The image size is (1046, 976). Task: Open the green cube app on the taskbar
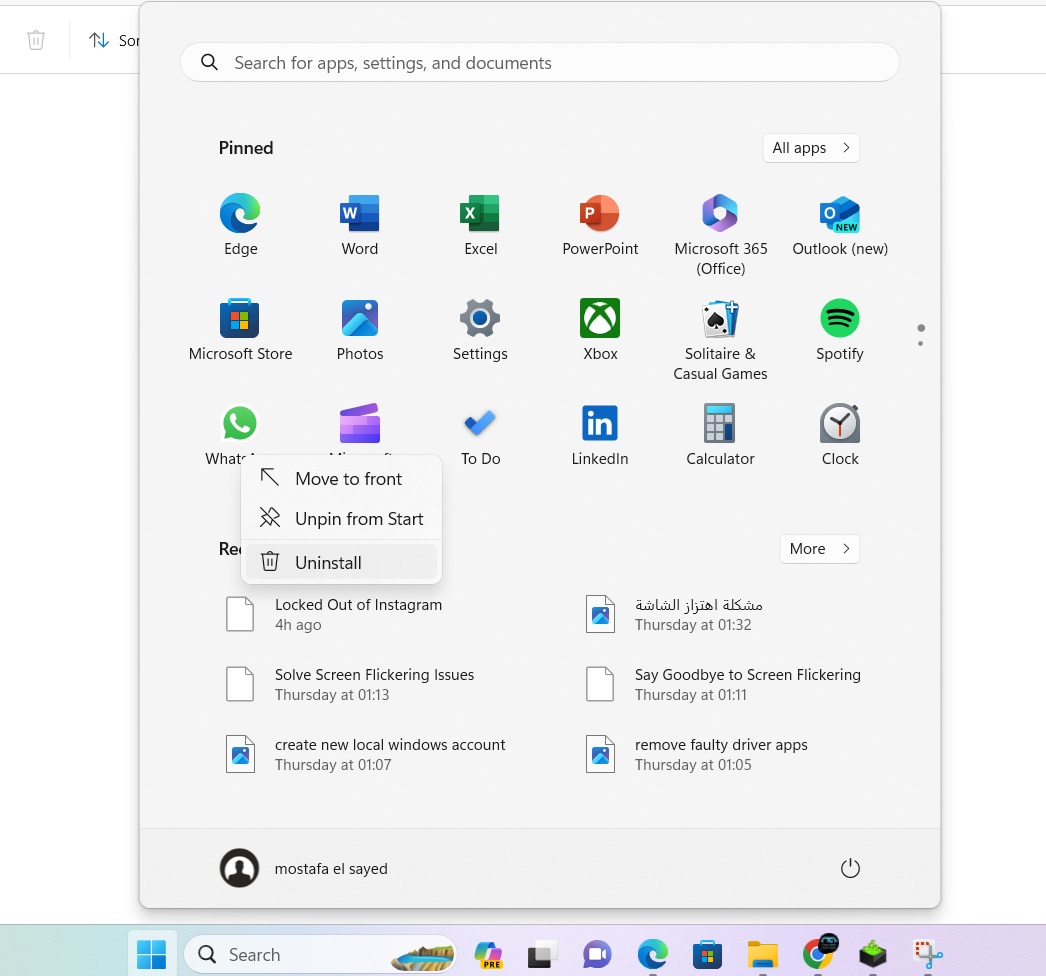tap(873, 955)
